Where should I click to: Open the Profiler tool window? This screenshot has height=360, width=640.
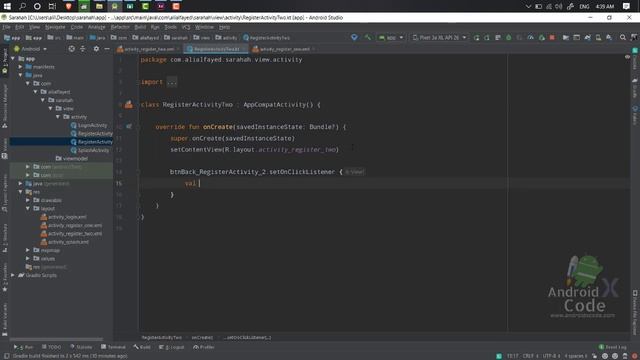tap(204, 347)
